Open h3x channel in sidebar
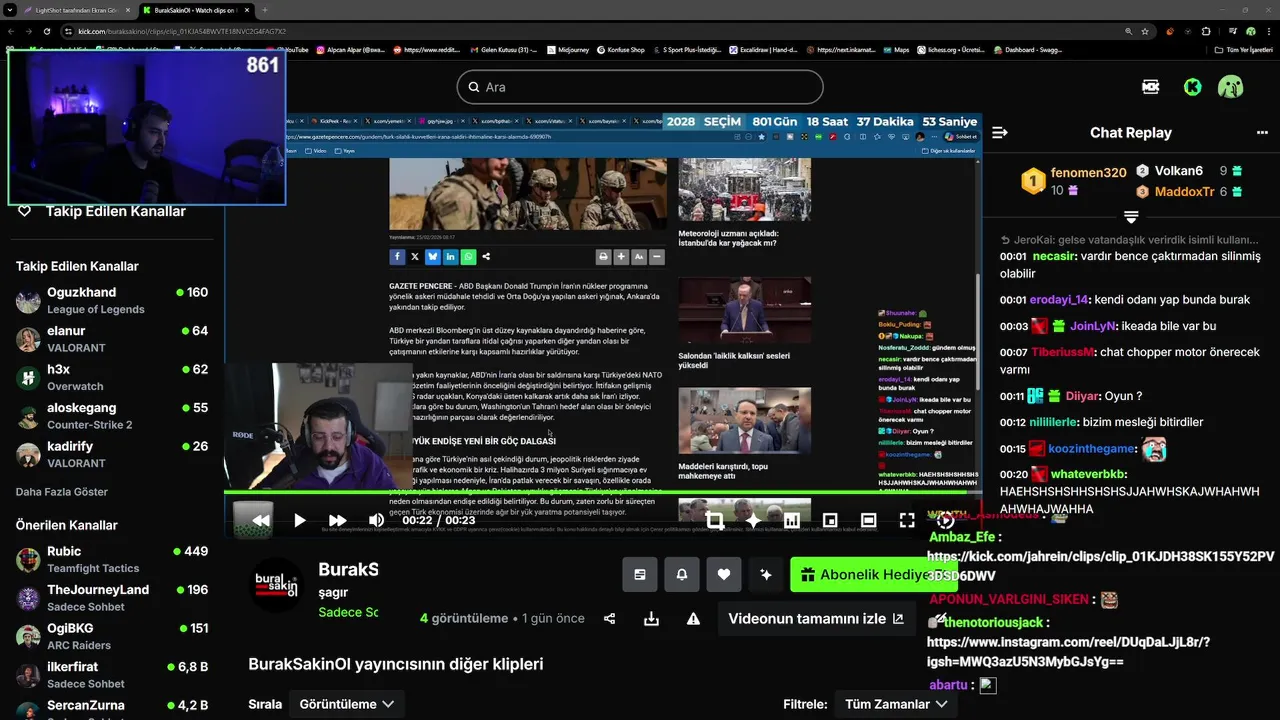Screen dimensions: 1280x720 pyautogui.click(x=112, y=377)
